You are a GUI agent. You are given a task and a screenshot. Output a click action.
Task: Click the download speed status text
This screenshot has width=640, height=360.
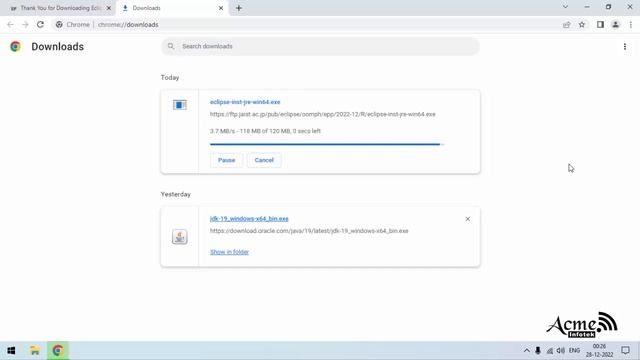coord(265,131)
